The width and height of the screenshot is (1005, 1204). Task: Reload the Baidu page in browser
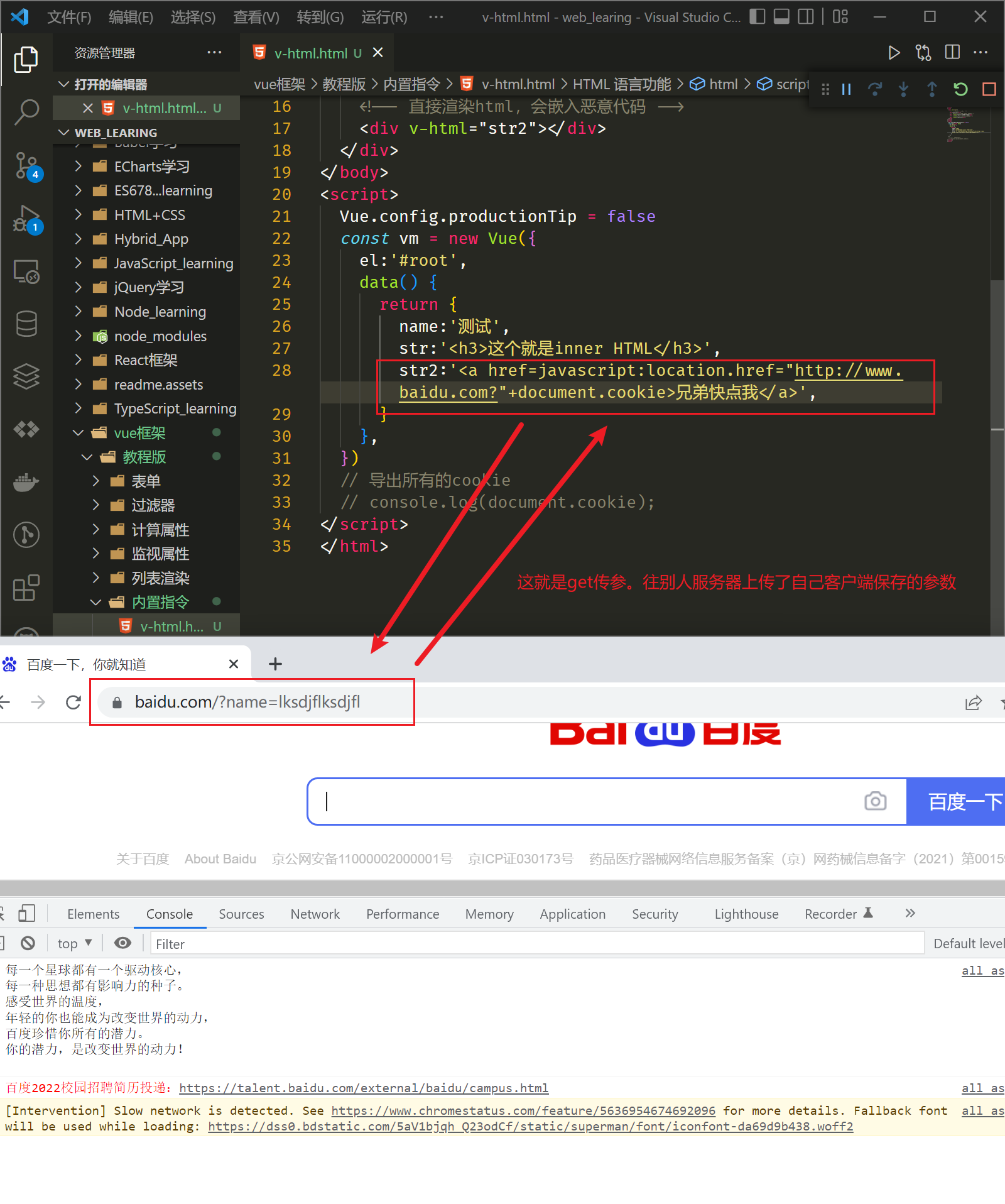[x=73, y=702]
